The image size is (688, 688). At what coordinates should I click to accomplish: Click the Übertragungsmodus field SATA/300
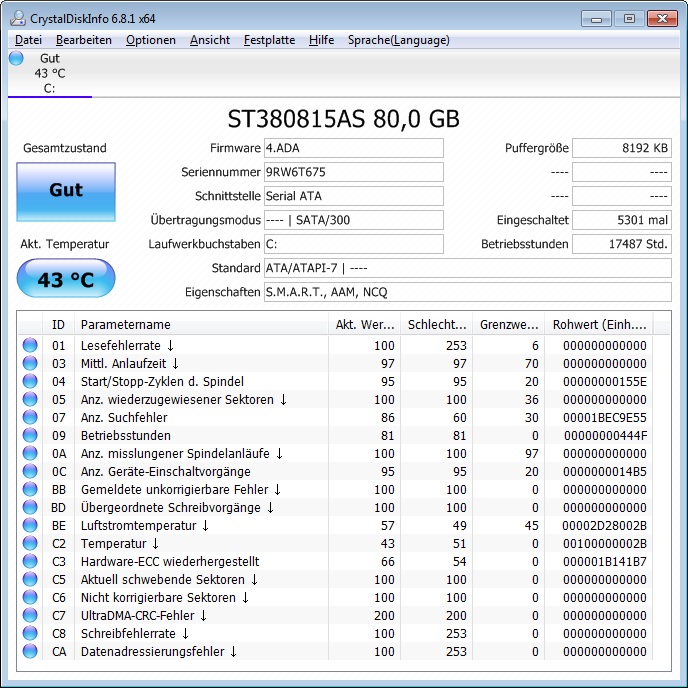(x=354, y=220)
